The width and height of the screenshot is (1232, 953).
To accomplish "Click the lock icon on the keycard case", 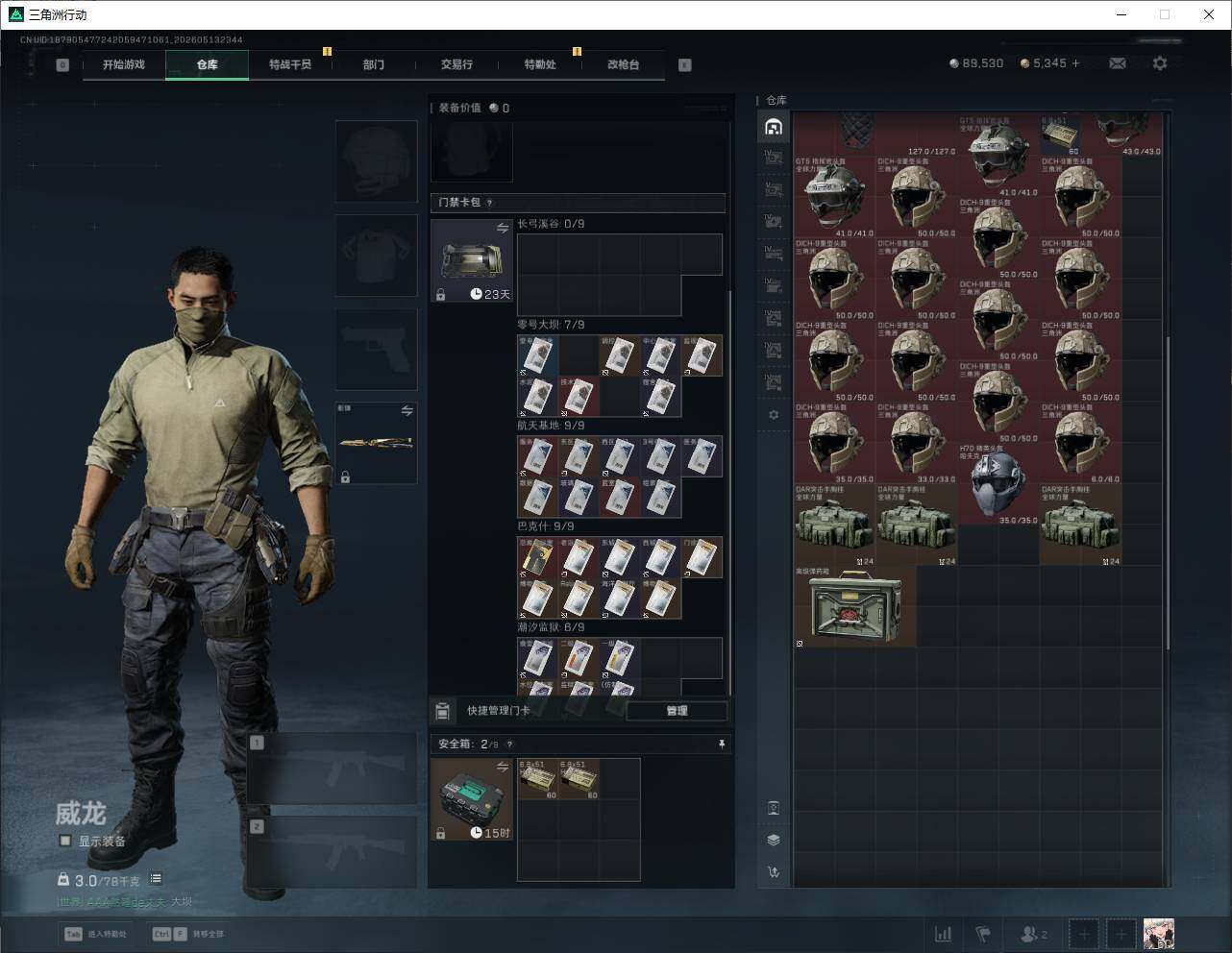I will [440, 295].
